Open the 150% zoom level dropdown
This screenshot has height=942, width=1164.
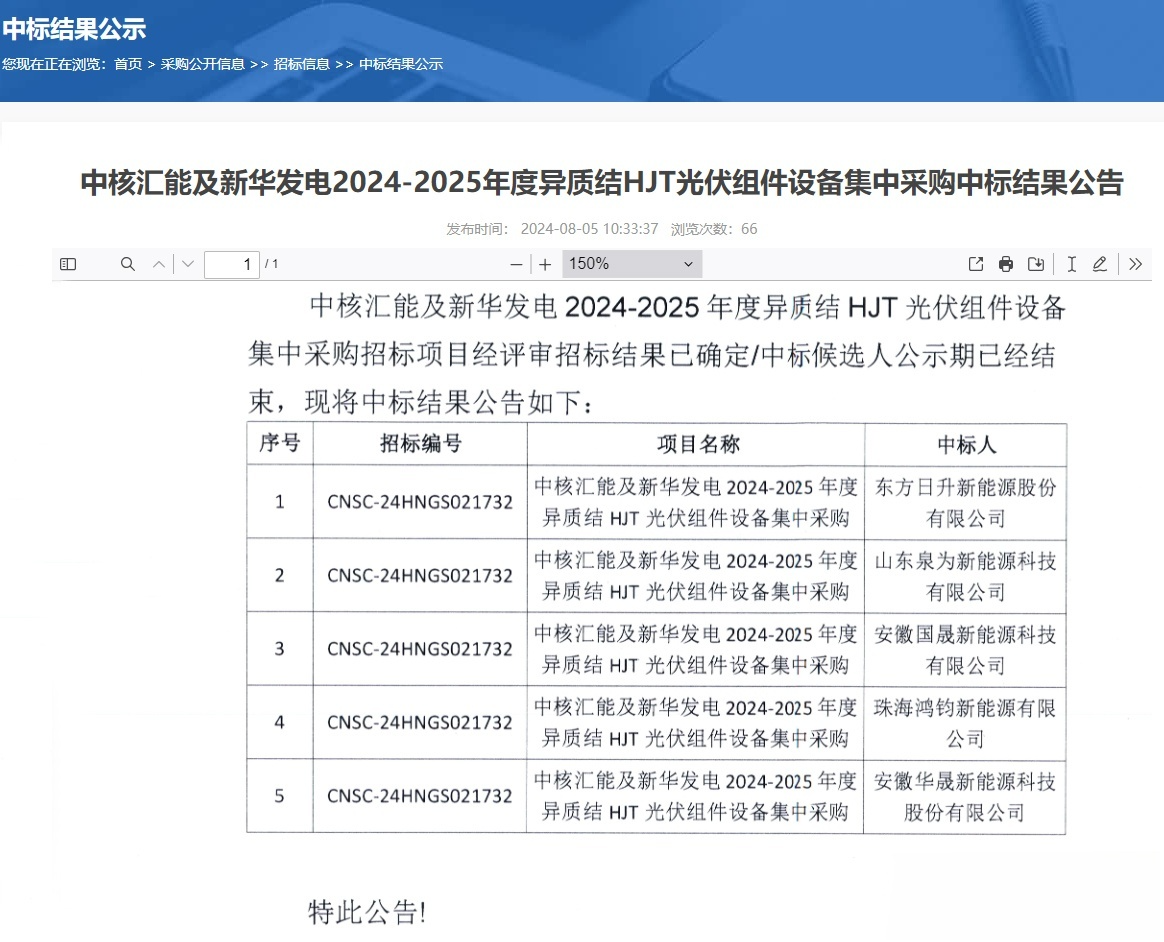630,263
